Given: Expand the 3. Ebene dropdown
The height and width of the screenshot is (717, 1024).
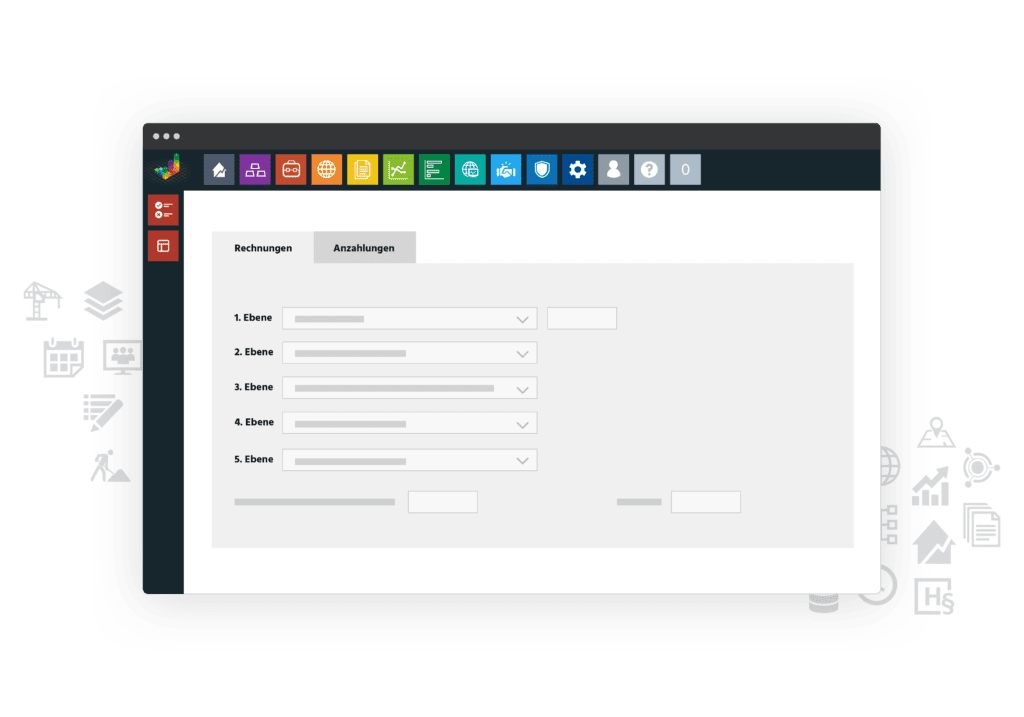Looking at the screenshot, I should pyautogui.click(x=409, y=389).
